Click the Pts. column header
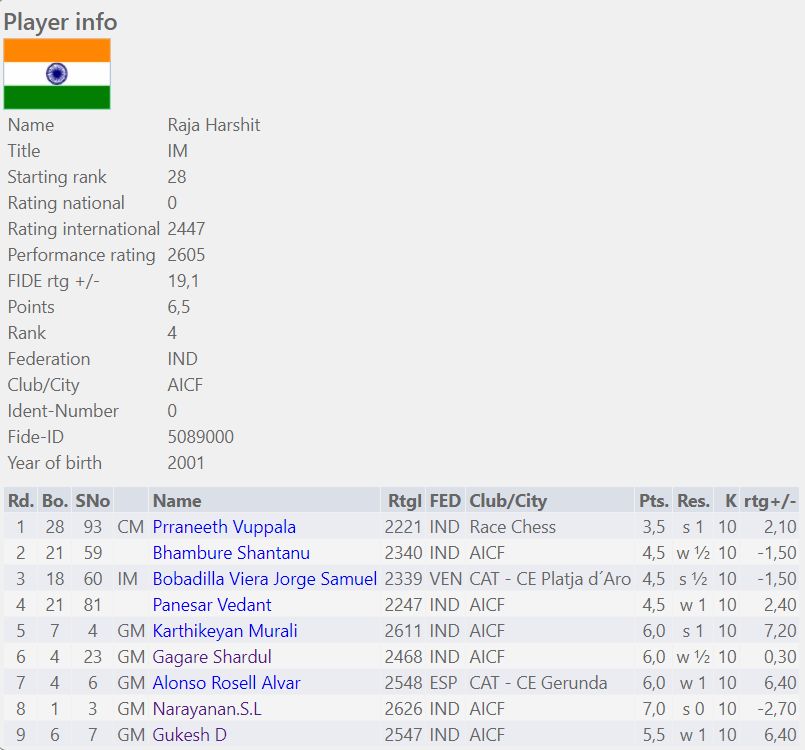Image resolution: width=805 pixels, height=750 pixels. tap(653, 501)
